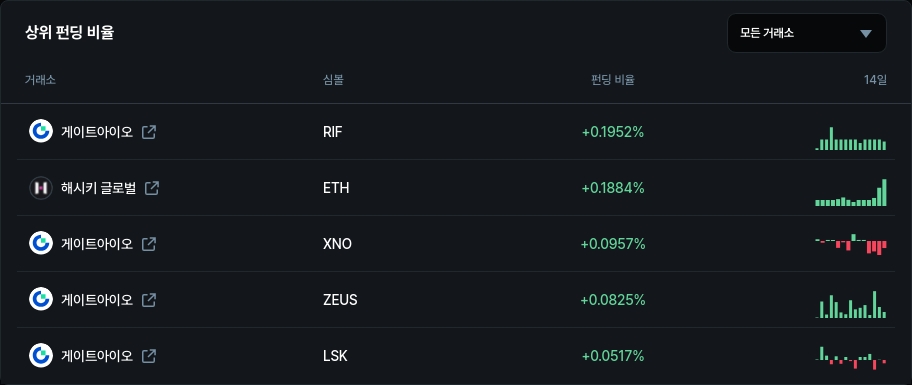The image size is (912, 385).
Task: Click HashKey Global logo in ETH row
Action: tap(41, 188)
